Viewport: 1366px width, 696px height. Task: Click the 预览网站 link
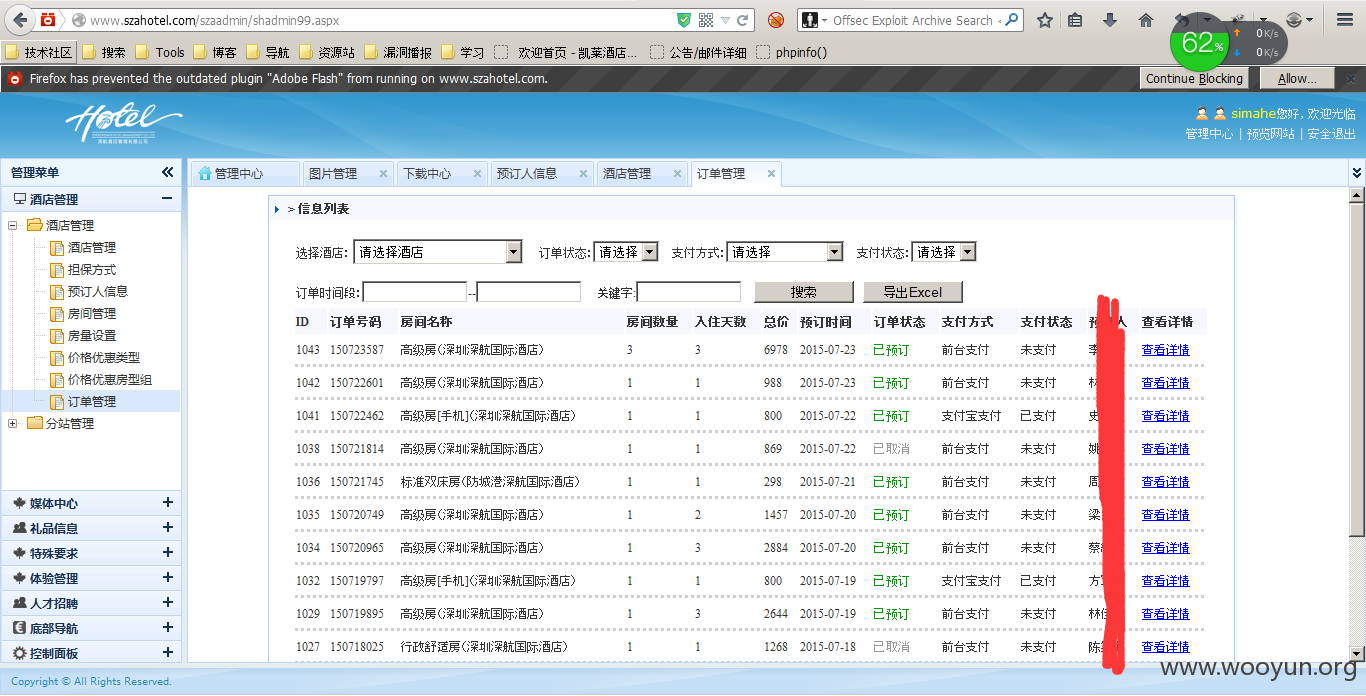coord(1270,133)
